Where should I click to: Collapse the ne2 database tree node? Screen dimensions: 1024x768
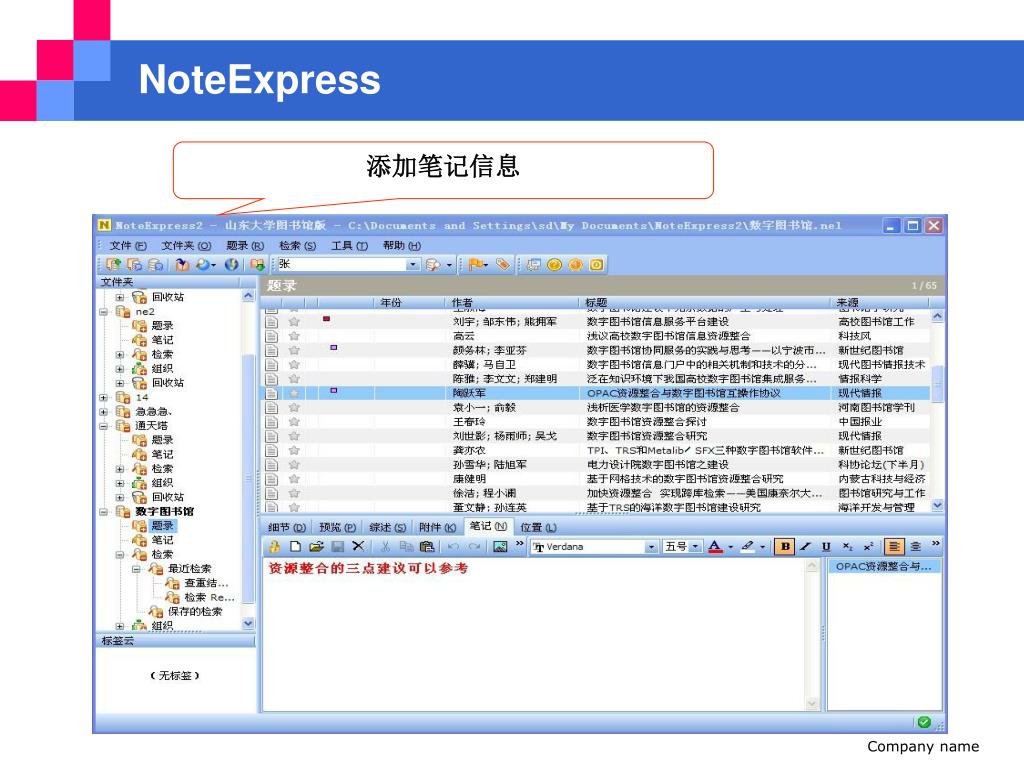pos(103,312)
